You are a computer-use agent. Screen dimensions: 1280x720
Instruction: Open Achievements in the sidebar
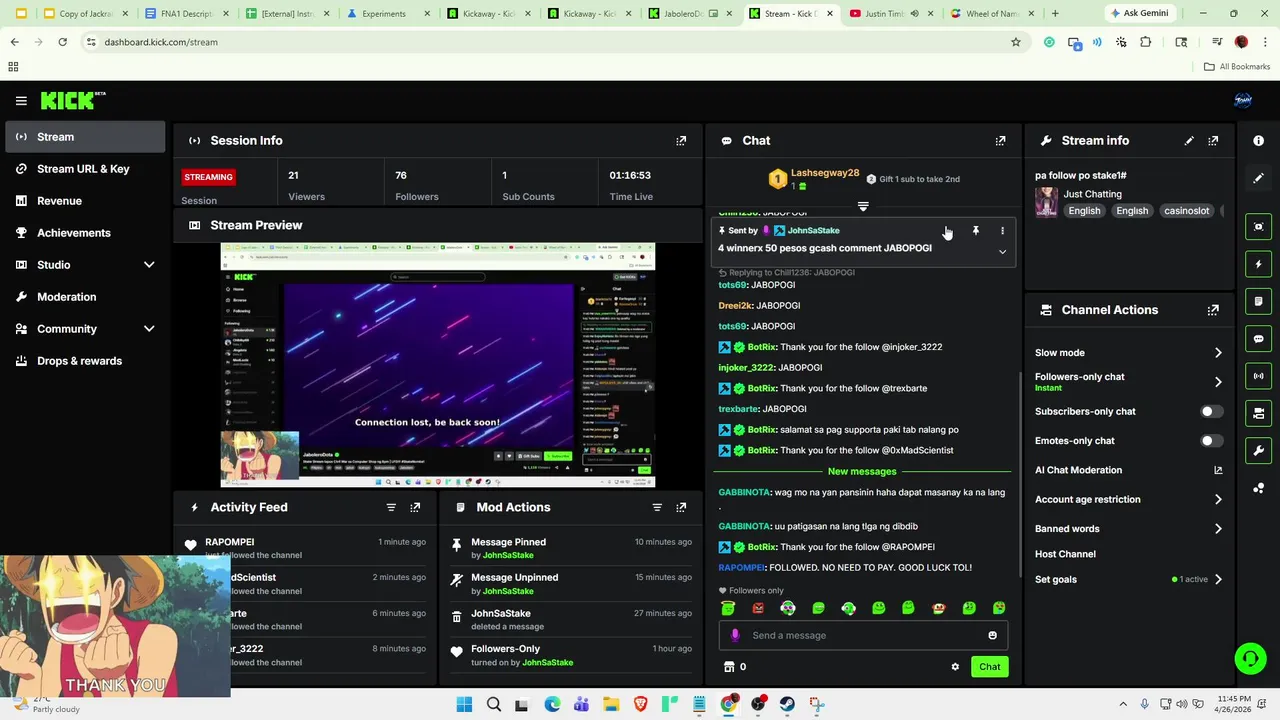tap(85, 233)
